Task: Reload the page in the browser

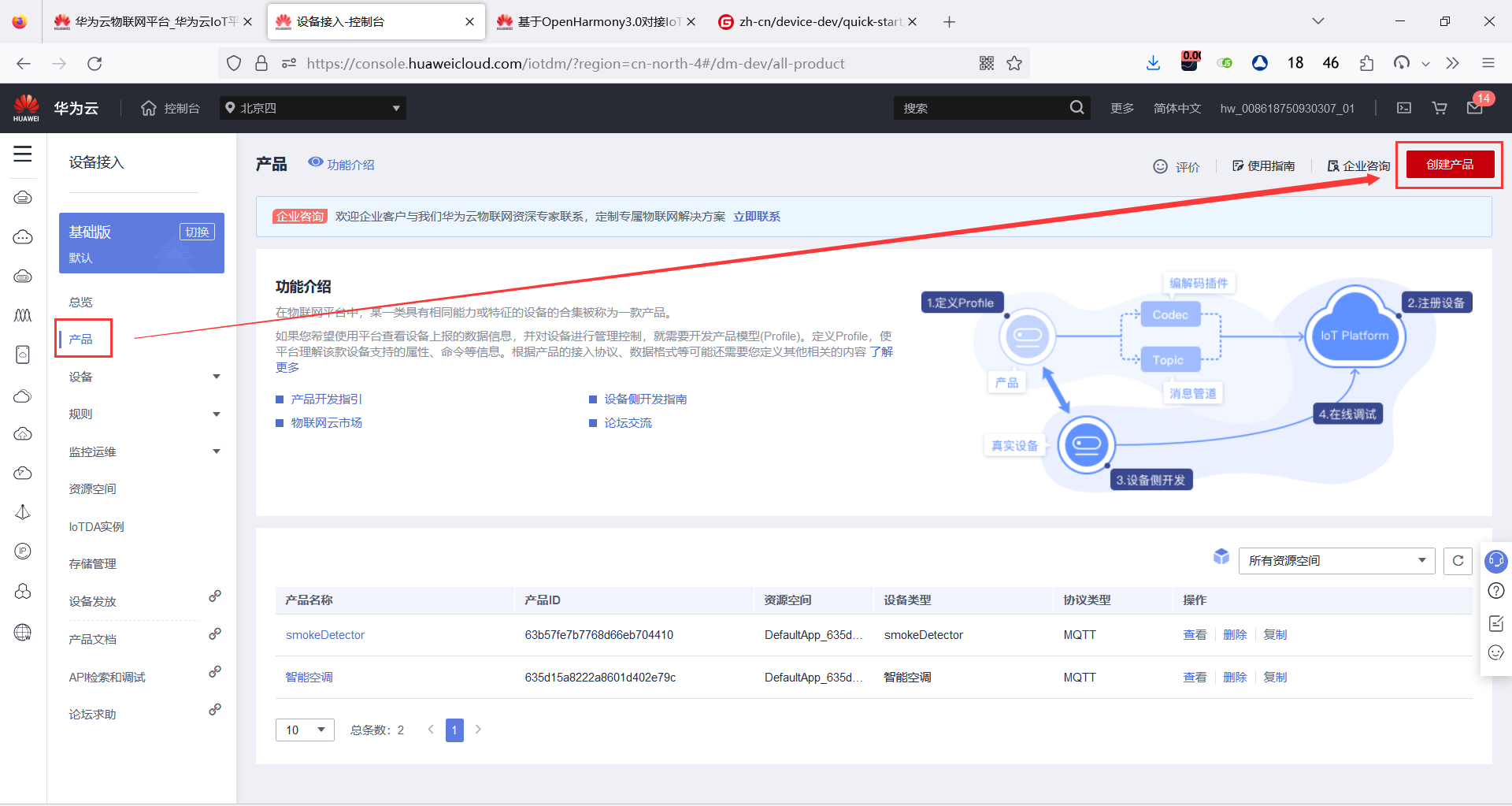Action: point(94,63)
